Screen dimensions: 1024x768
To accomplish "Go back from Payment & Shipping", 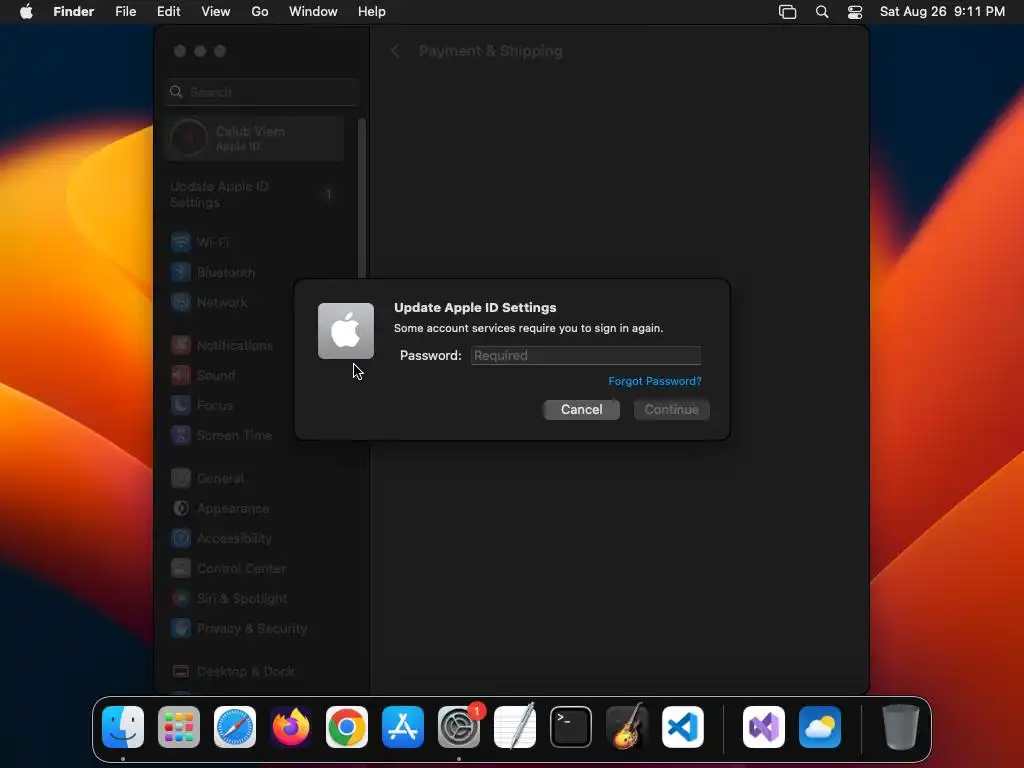I will click(394, 52).
